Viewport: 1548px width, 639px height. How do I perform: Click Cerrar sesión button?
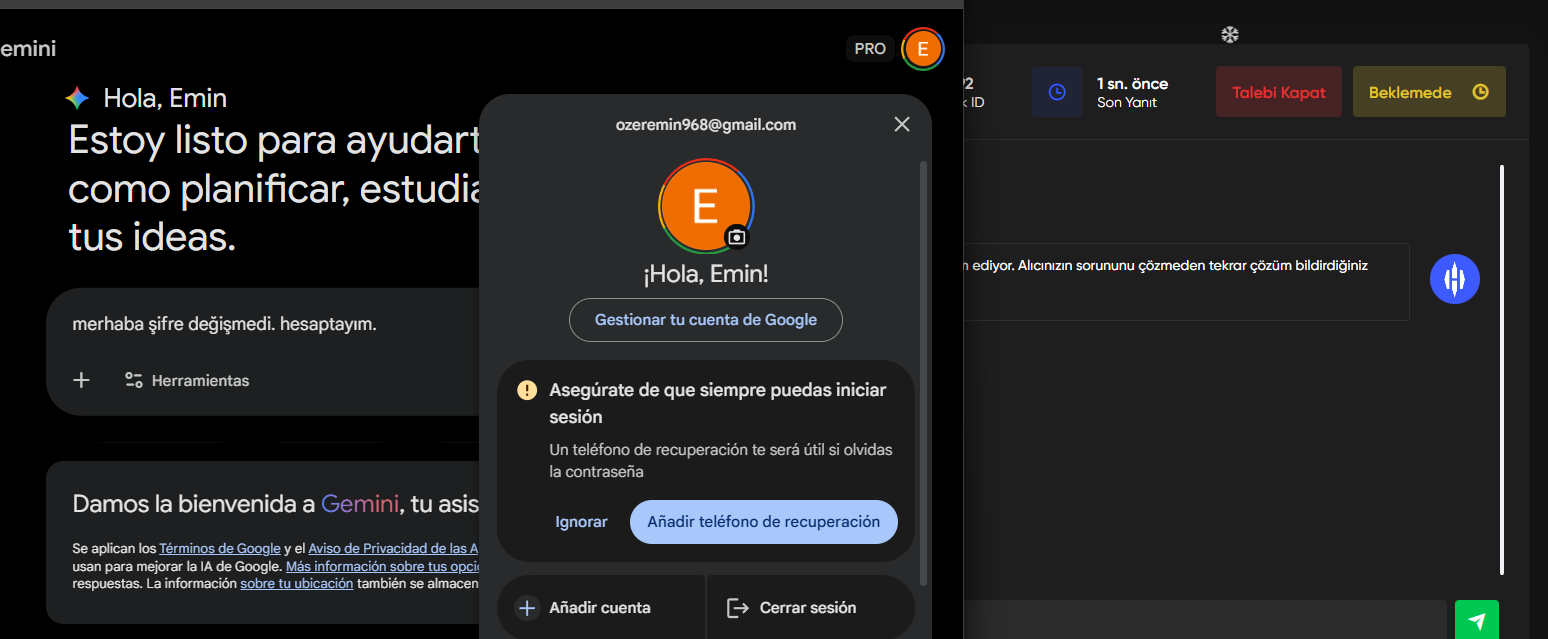tap(811, 607)
